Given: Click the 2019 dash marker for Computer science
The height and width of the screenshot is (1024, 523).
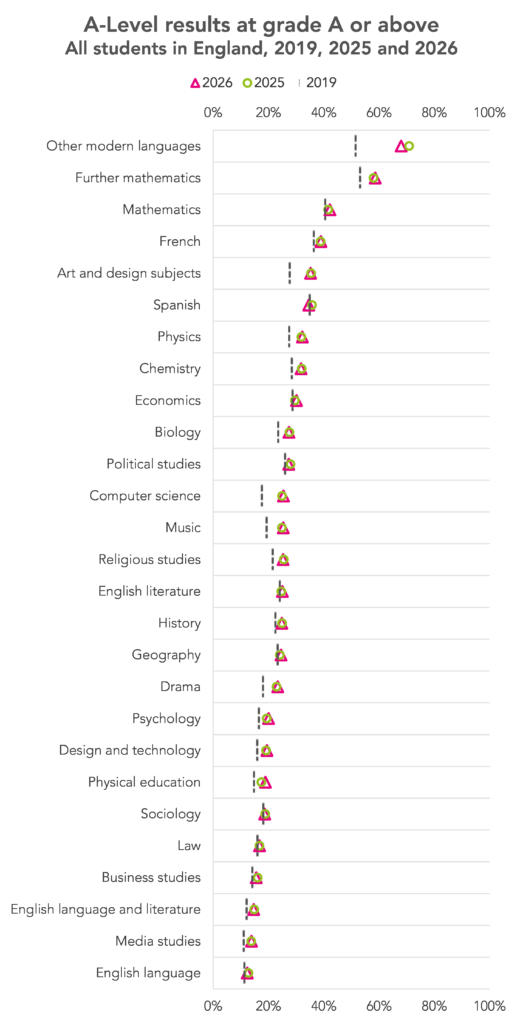Looking at the screenshot, I should [x=262, y=496].
